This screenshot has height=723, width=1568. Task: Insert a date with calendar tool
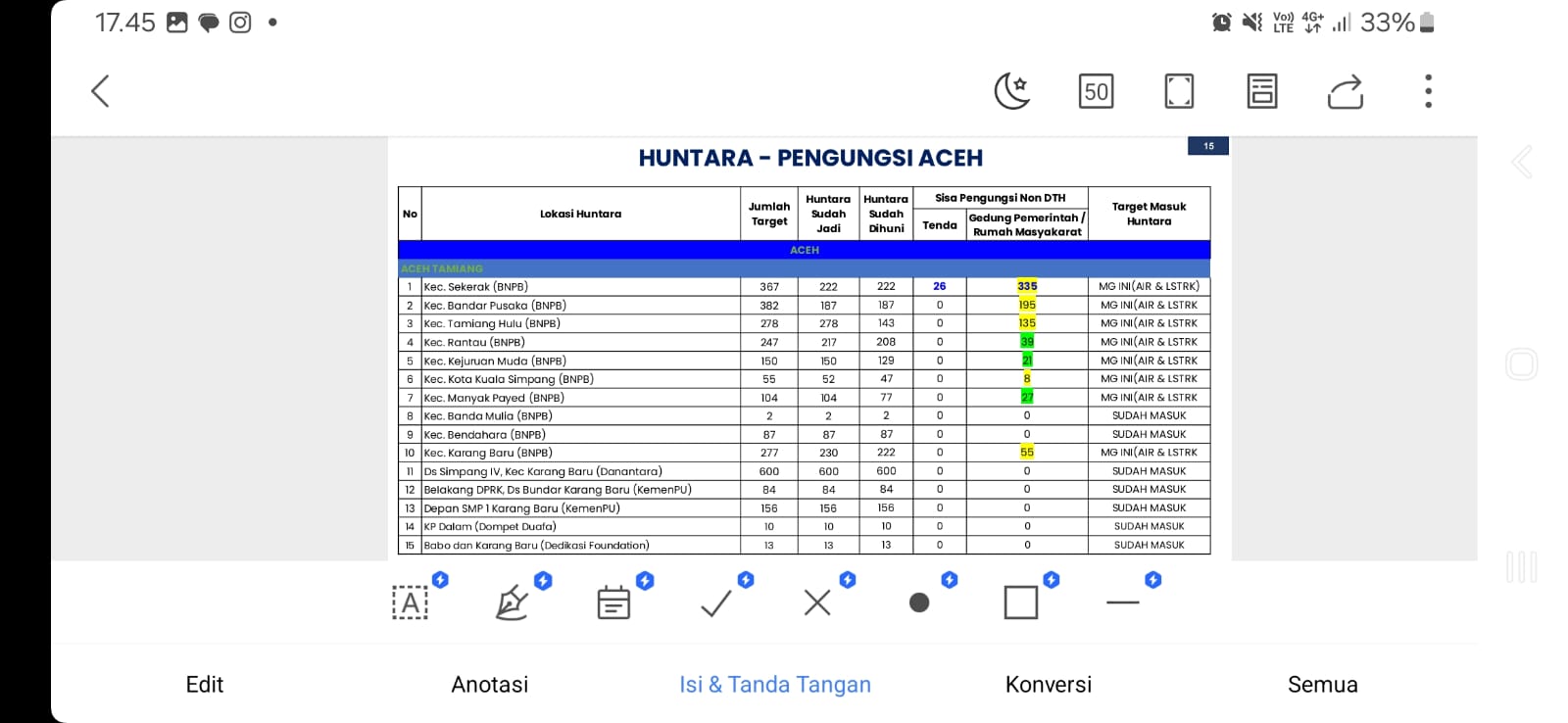(614, 602)
